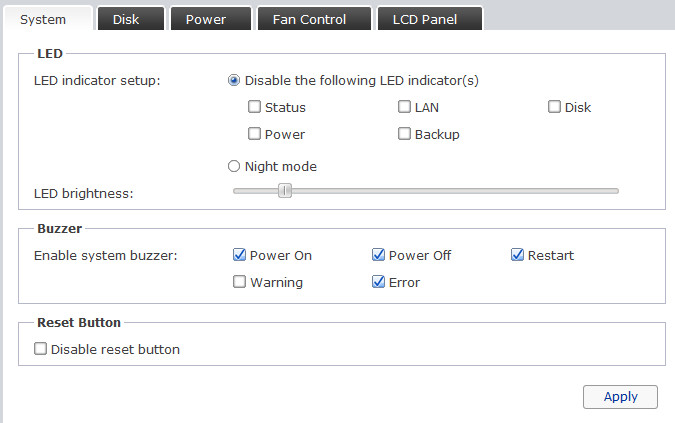This screenshot has width=675, height=423.
Task: Open the Power tab
Action: (205, 19)
